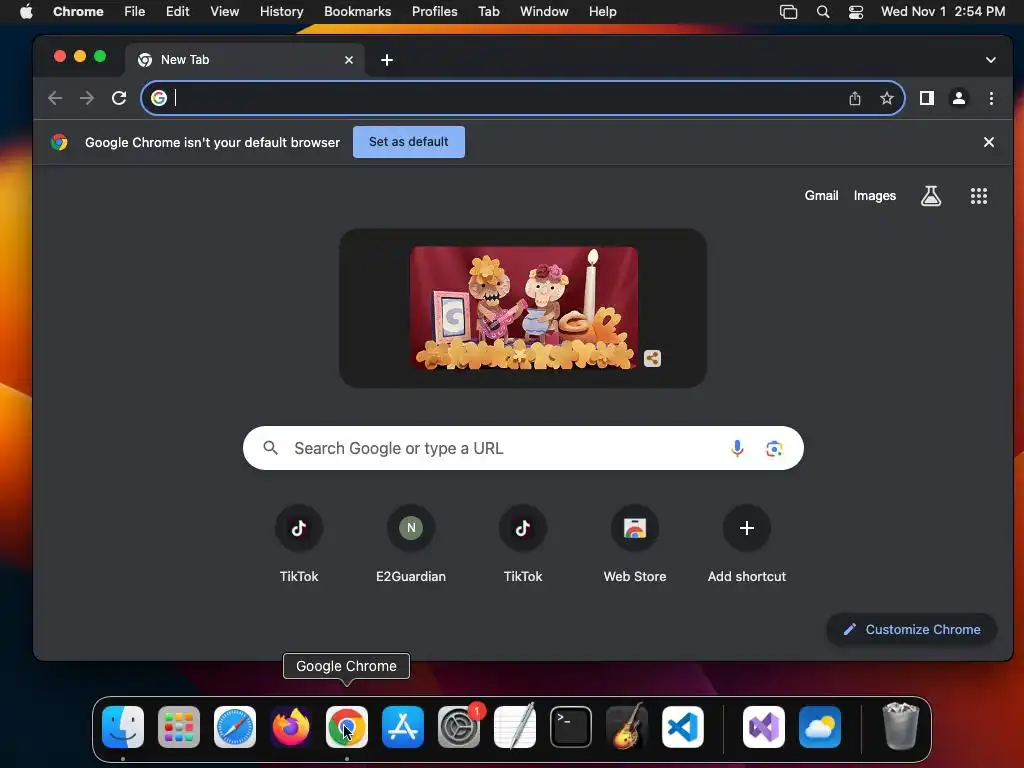Open Search Labs flask icon
This screenshot has height=768, width=1024.
coord(931,196)
